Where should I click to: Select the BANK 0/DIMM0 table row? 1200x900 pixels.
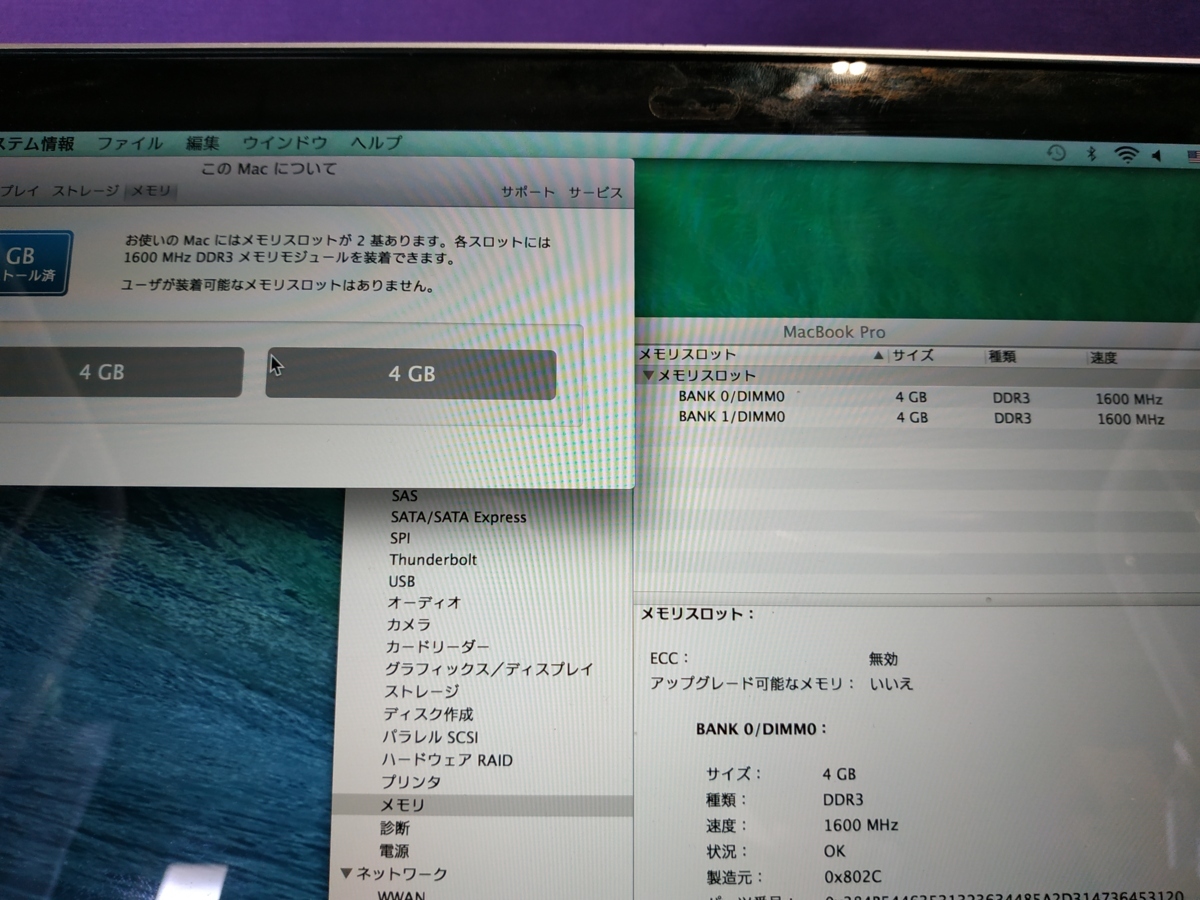tap(917, 397)
